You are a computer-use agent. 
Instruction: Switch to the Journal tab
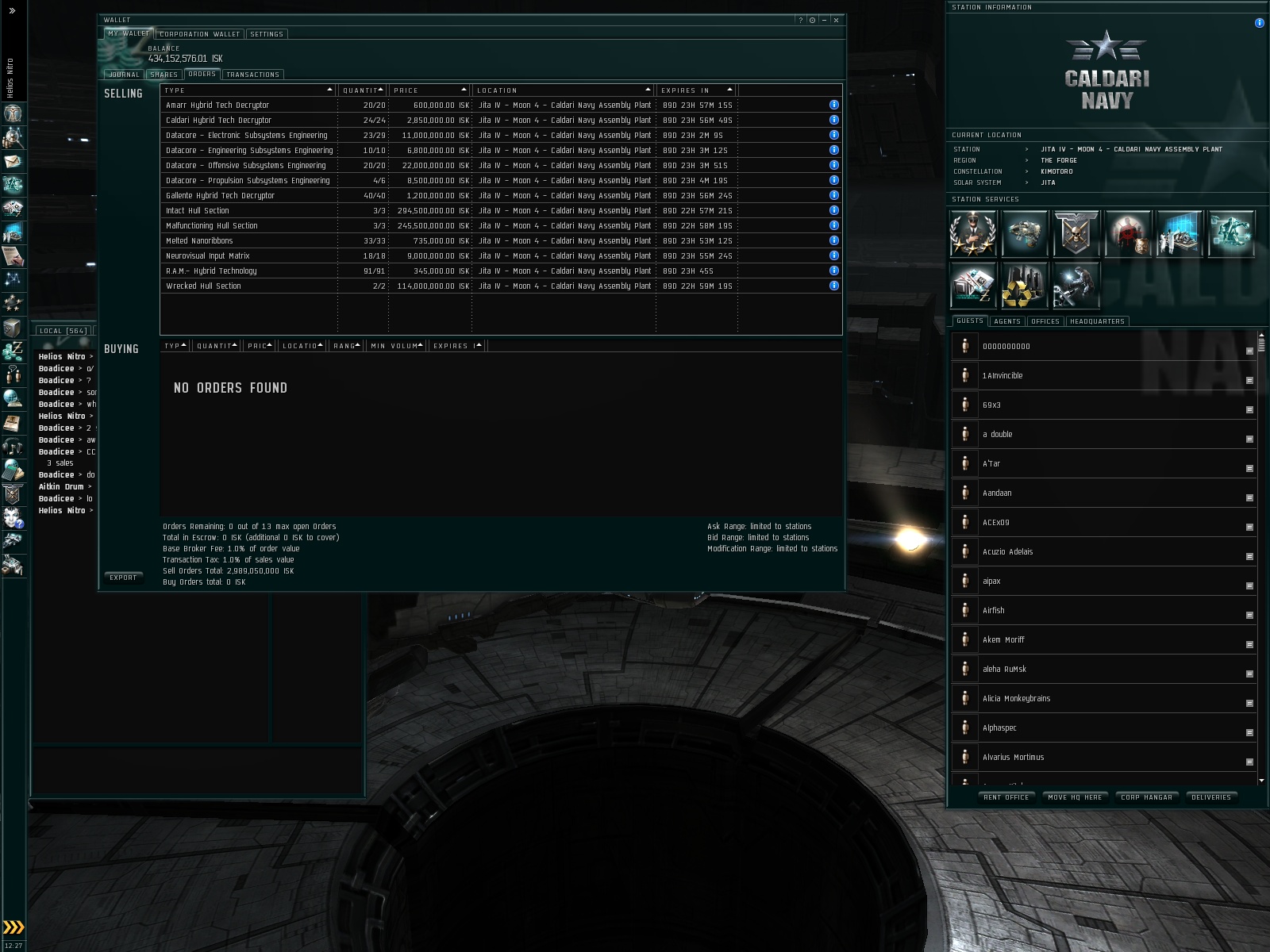pyautogui.click(x=124, y=75)
